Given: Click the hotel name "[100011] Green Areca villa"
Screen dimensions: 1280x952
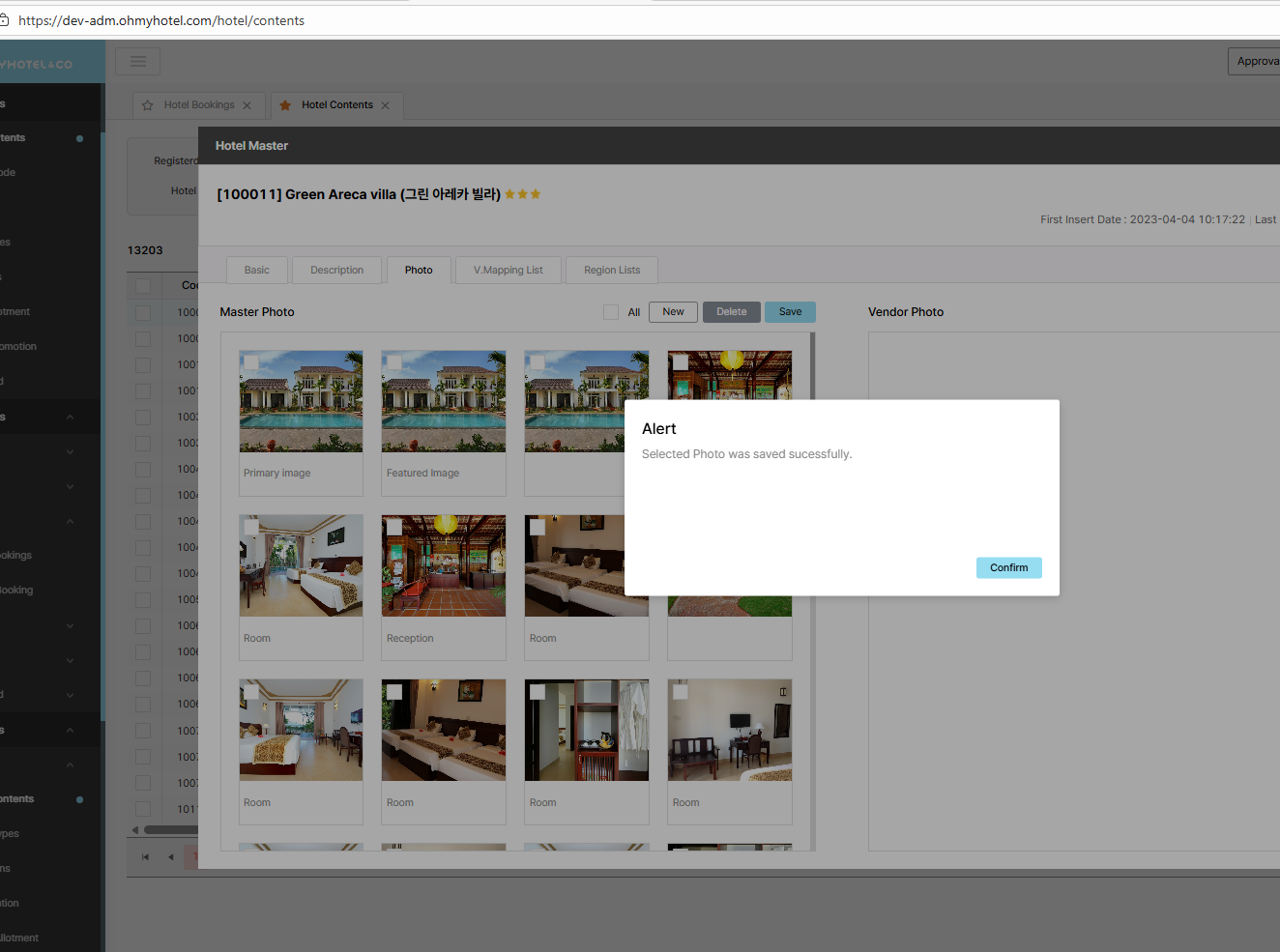Looking at the screenshot, I should coord(359,194).
